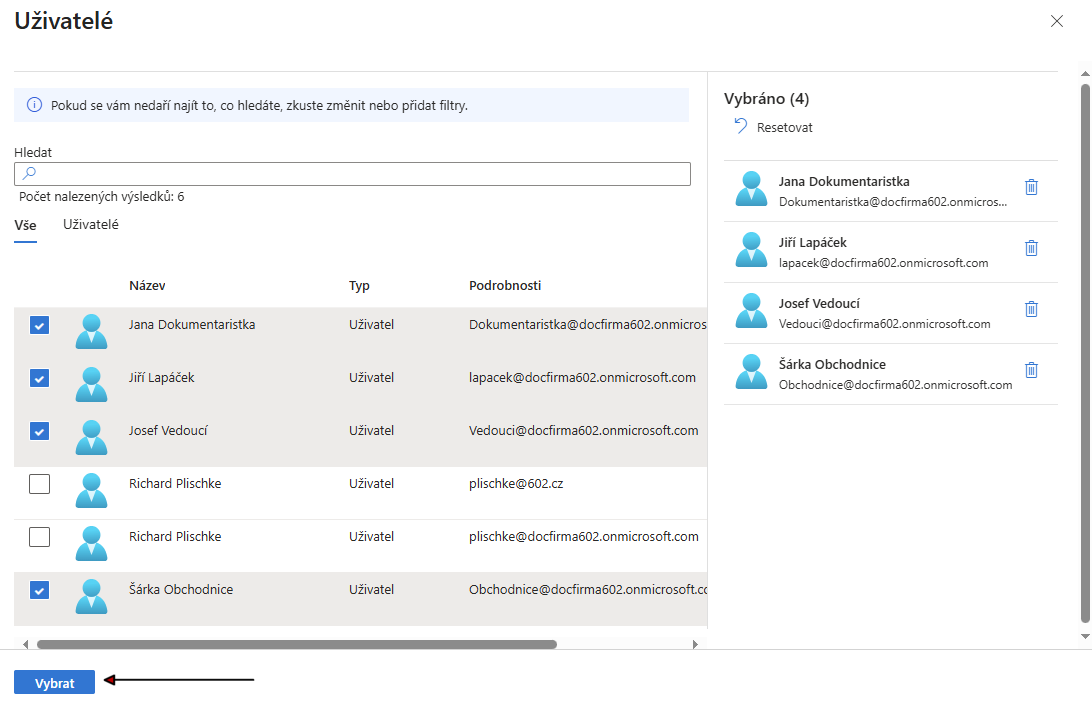Click the name Šárka Obchodnice in table
Screen dimensions: 1092x704
tap(181, 589)
